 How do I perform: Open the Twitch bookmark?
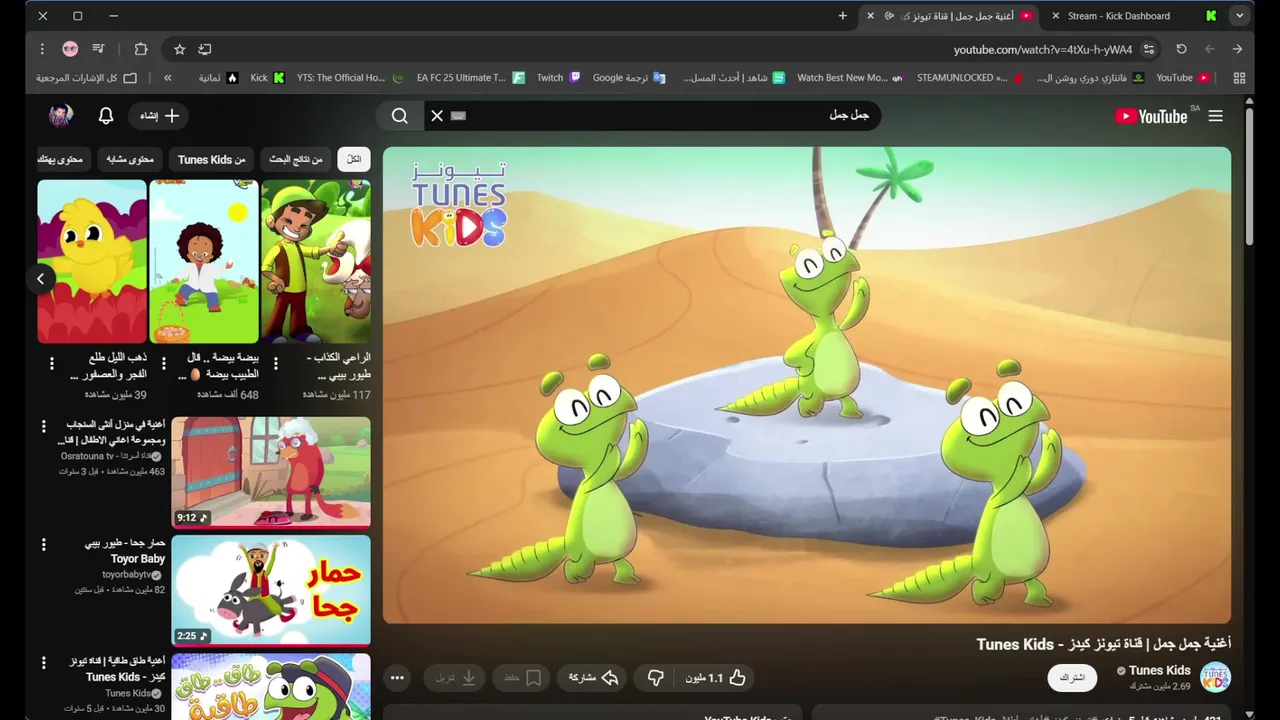[558, 78]
